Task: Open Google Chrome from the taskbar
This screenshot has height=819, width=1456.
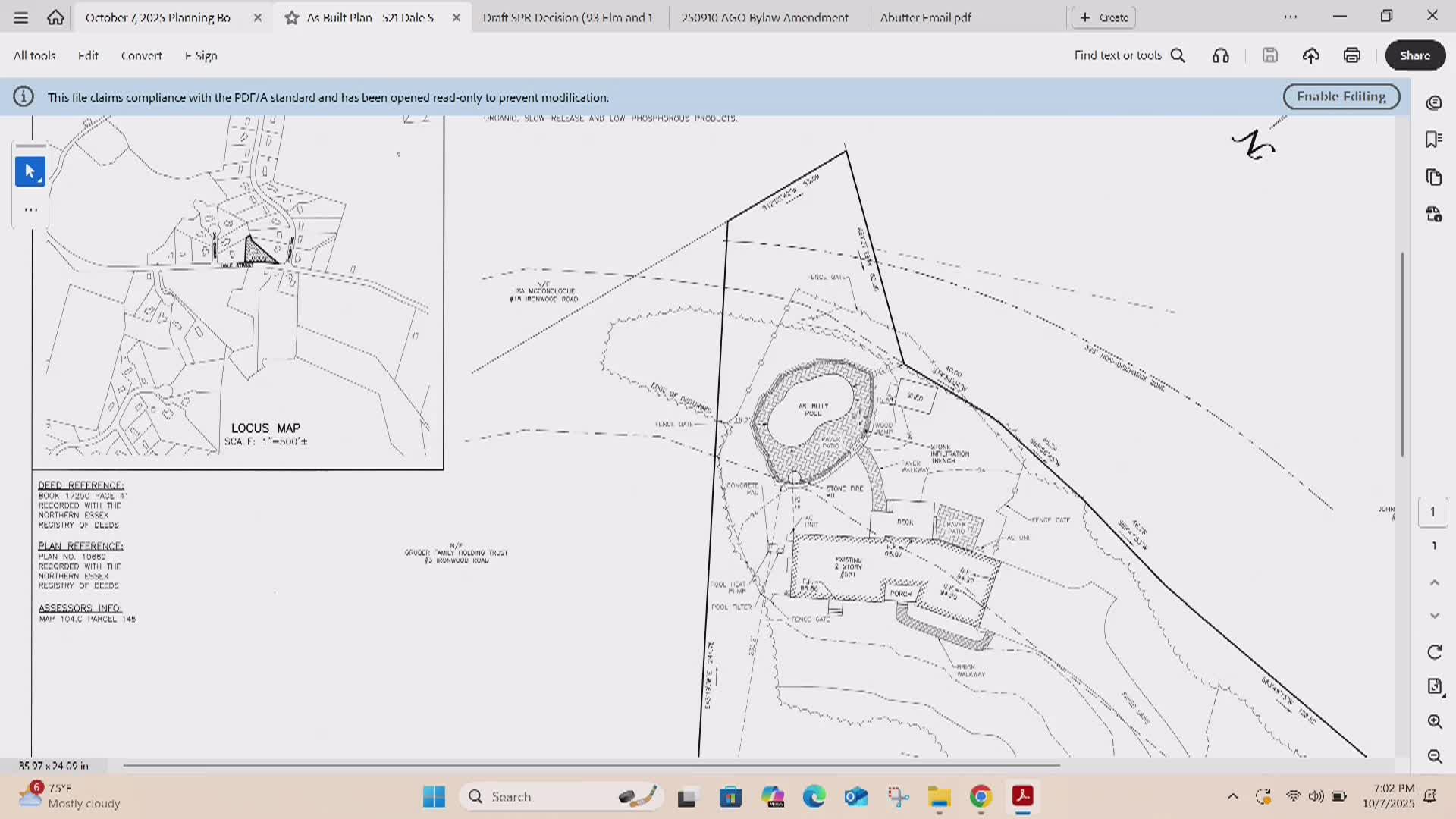Action: pyautogui.click(x=981, y=796)
